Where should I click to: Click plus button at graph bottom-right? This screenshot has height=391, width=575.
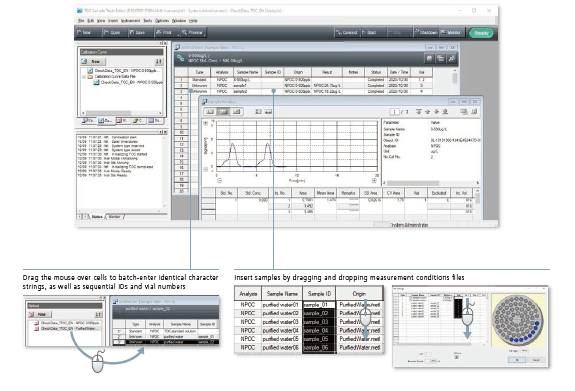point(374,180)
